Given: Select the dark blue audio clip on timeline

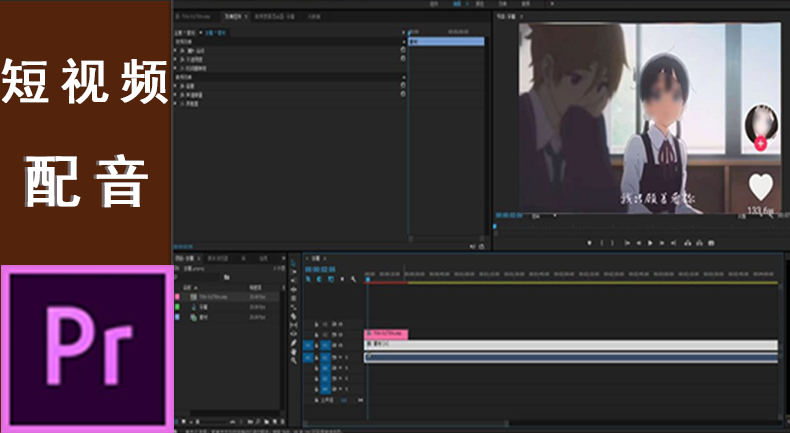Looking at the screenshot, I should coord(570,357).
